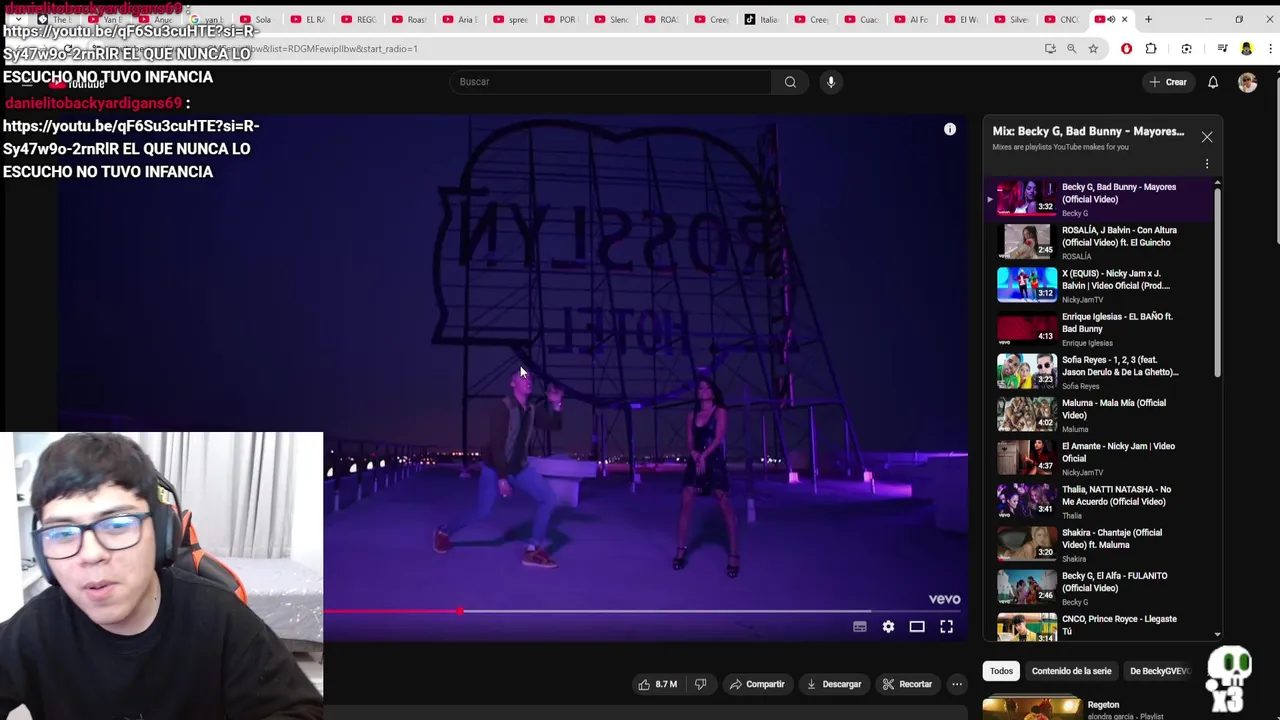Select the De BeckyGVEVO filter chip
Screen dimensions: 1280x720
[x=1159, y=671]
